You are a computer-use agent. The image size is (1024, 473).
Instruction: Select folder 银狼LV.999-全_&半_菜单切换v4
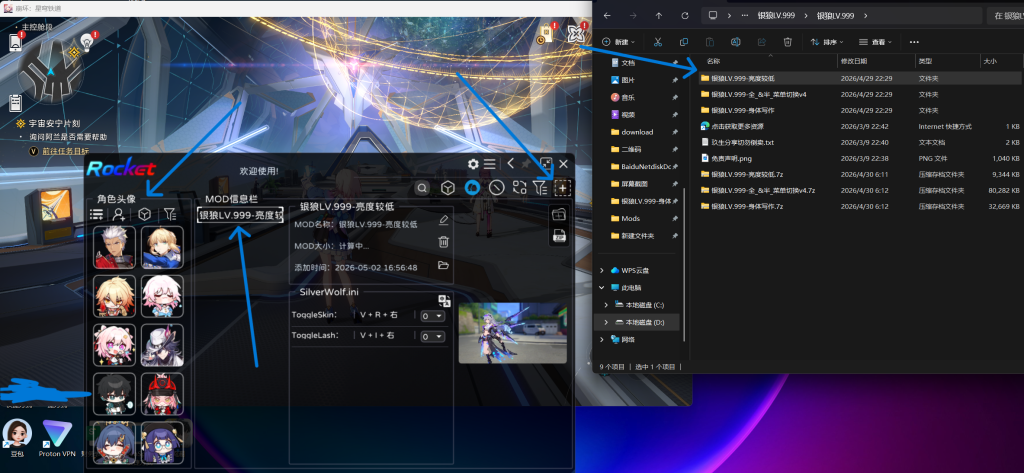click(759, 94)
